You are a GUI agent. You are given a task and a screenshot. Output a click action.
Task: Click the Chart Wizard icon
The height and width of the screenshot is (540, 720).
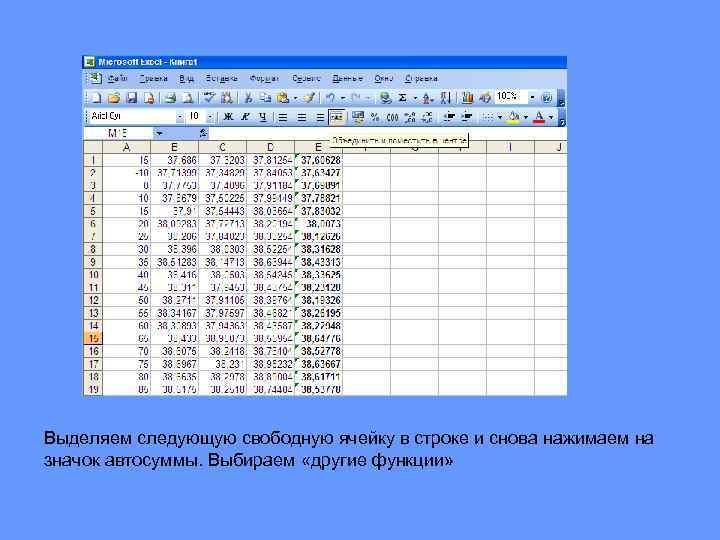click(467, 97)
